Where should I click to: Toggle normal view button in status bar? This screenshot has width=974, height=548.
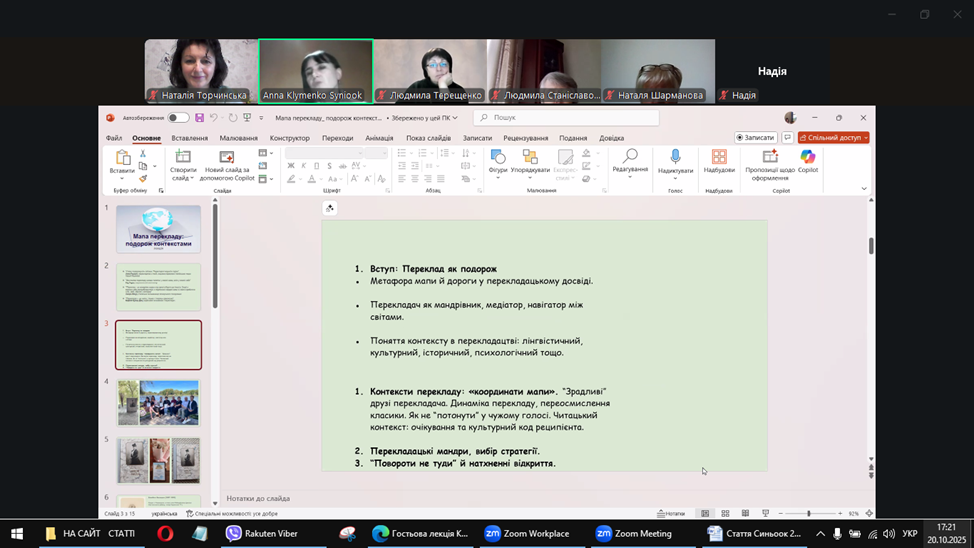(x=705, y=513)
